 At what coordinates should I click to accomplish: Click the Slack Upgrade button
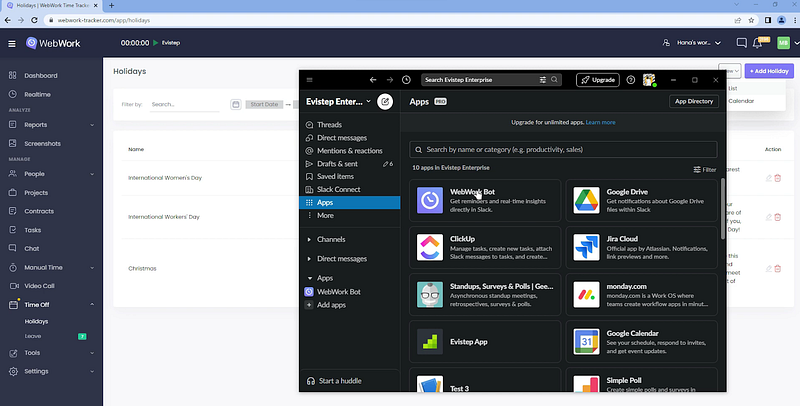pyautogui.click(x=598, y=80)
